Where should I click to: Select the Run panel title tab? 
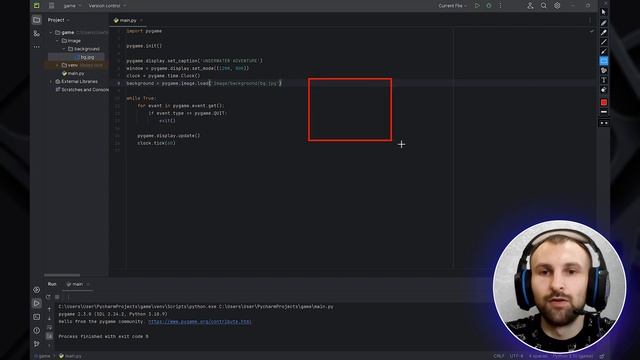point(52,284)
